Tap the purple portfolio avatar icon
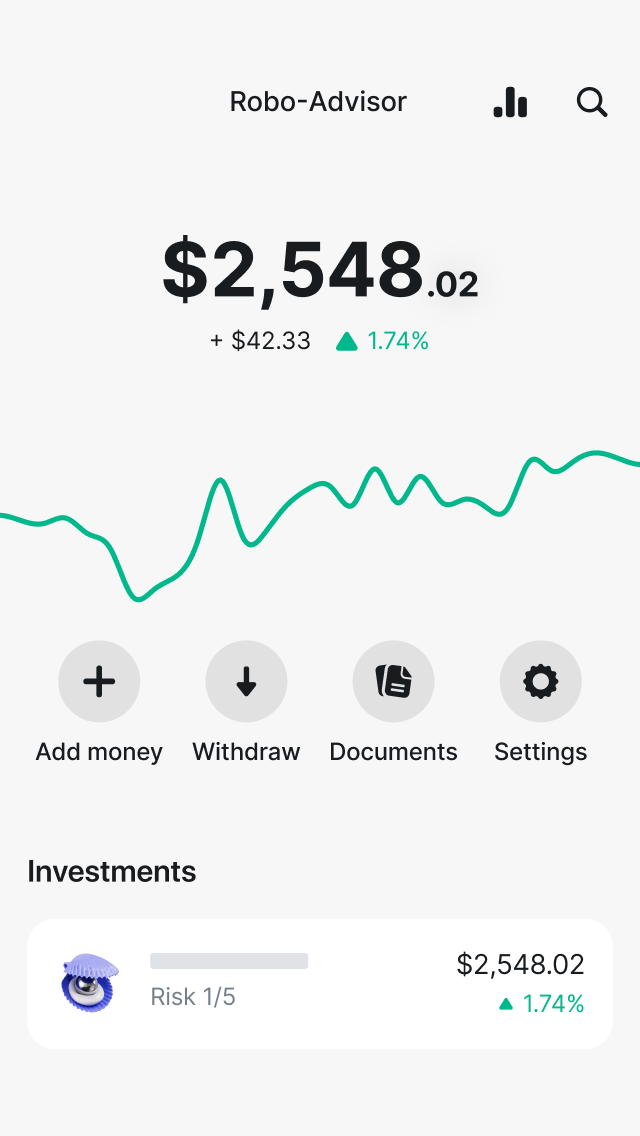 90,983
